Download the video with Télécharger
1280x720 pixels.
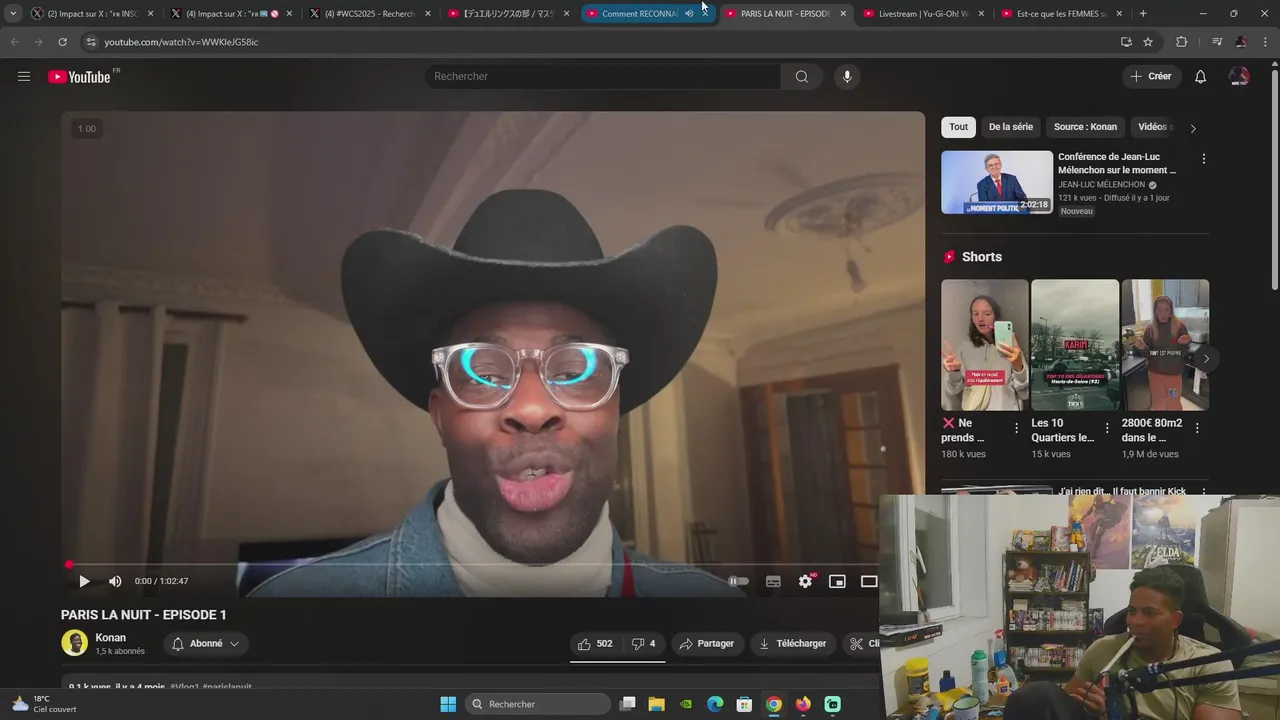tap(792, 644)
